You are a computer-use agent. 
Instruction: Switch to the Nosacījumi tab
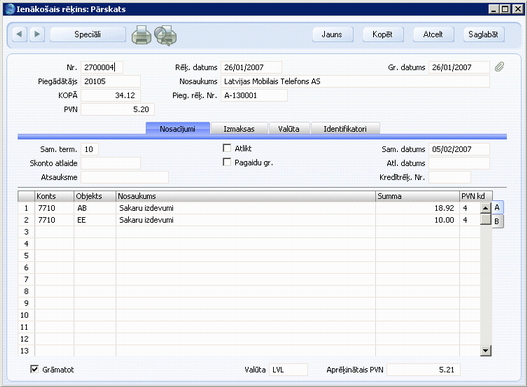pos(178,128)
